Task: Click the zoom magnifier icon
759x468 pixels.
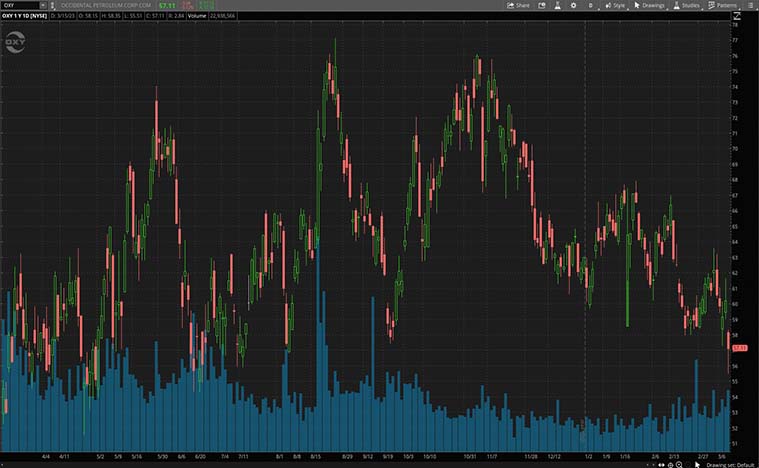Action: [679, 465]
